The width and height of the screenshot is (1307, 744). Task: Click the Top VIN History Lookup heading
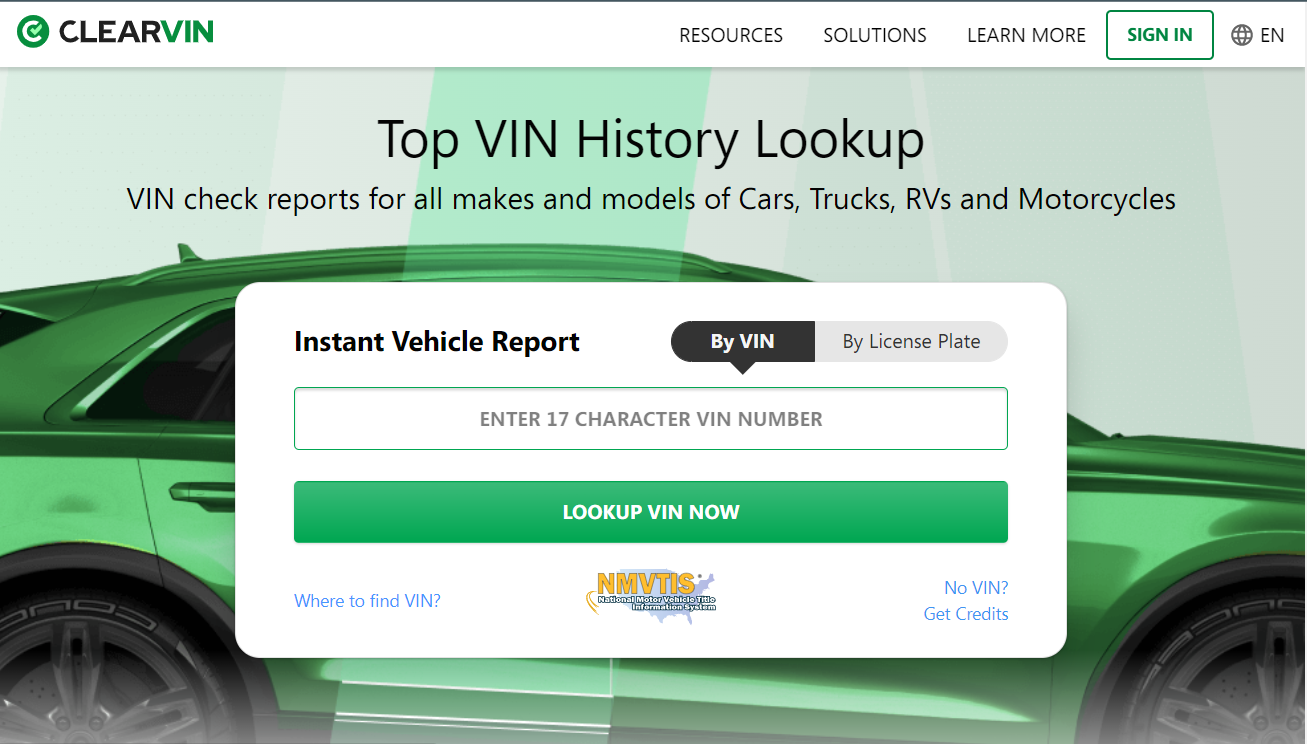tap(651, 139)
